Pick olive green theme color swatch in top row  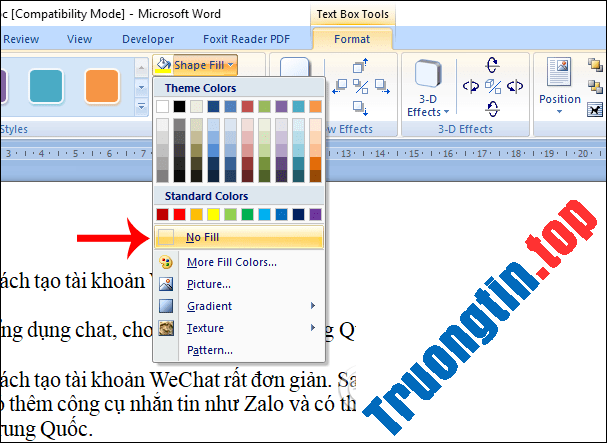click(x=264, y=106)
